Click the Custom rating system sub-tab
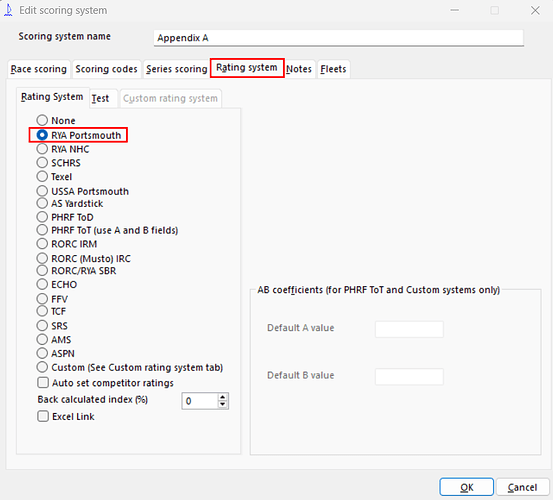Screen dimensions: 553x500 [170, 98]
